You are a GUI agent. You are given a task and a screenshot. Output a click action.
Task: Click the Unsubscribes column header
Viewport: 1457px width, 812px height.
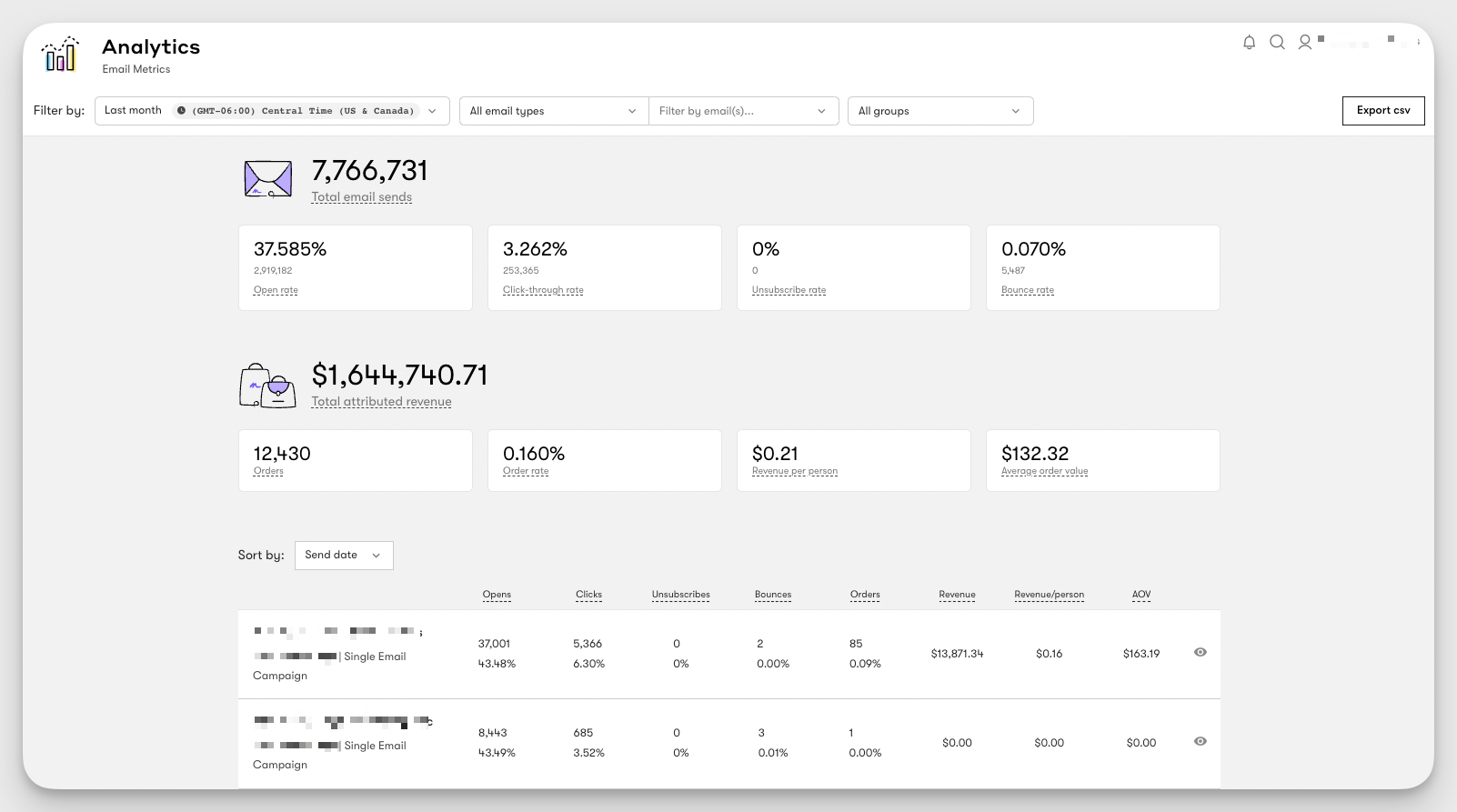tap(681, 595)
